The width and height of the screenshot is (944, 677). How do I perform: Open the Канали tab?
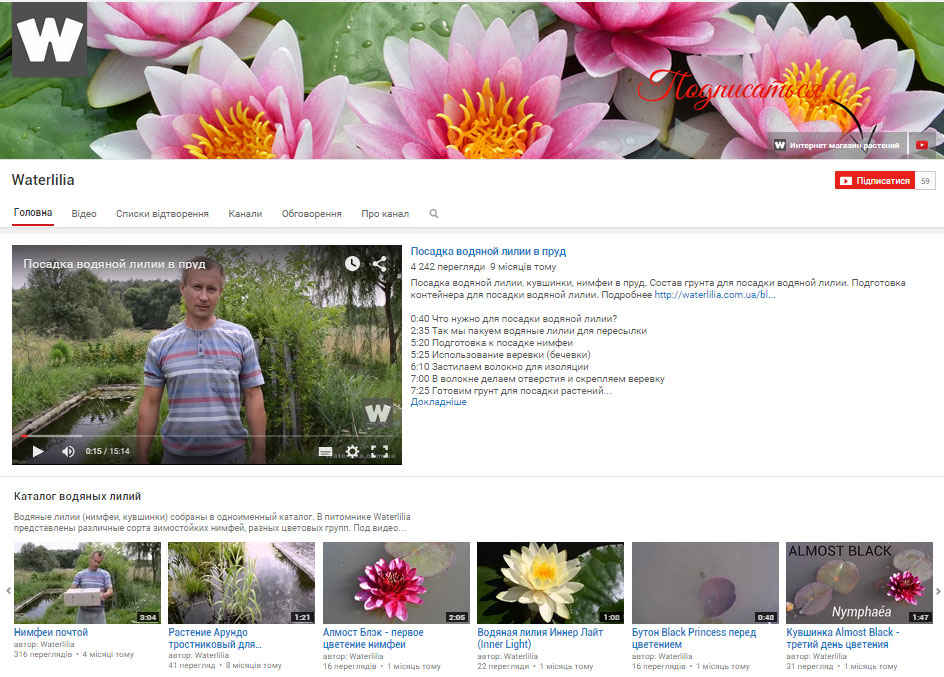click(245, 214)
